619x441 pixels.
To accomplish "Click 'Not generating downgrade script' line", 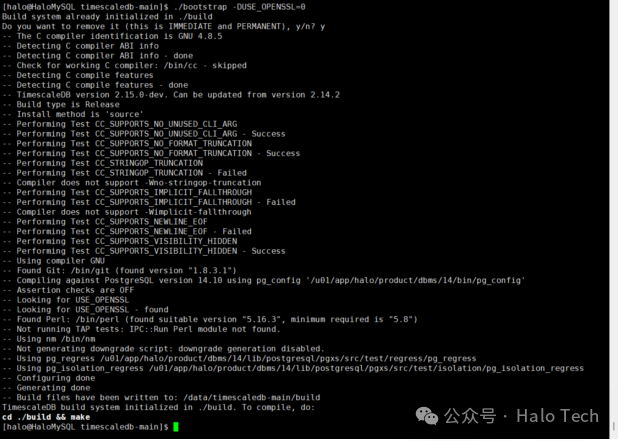I will click(x=163, y=349).
